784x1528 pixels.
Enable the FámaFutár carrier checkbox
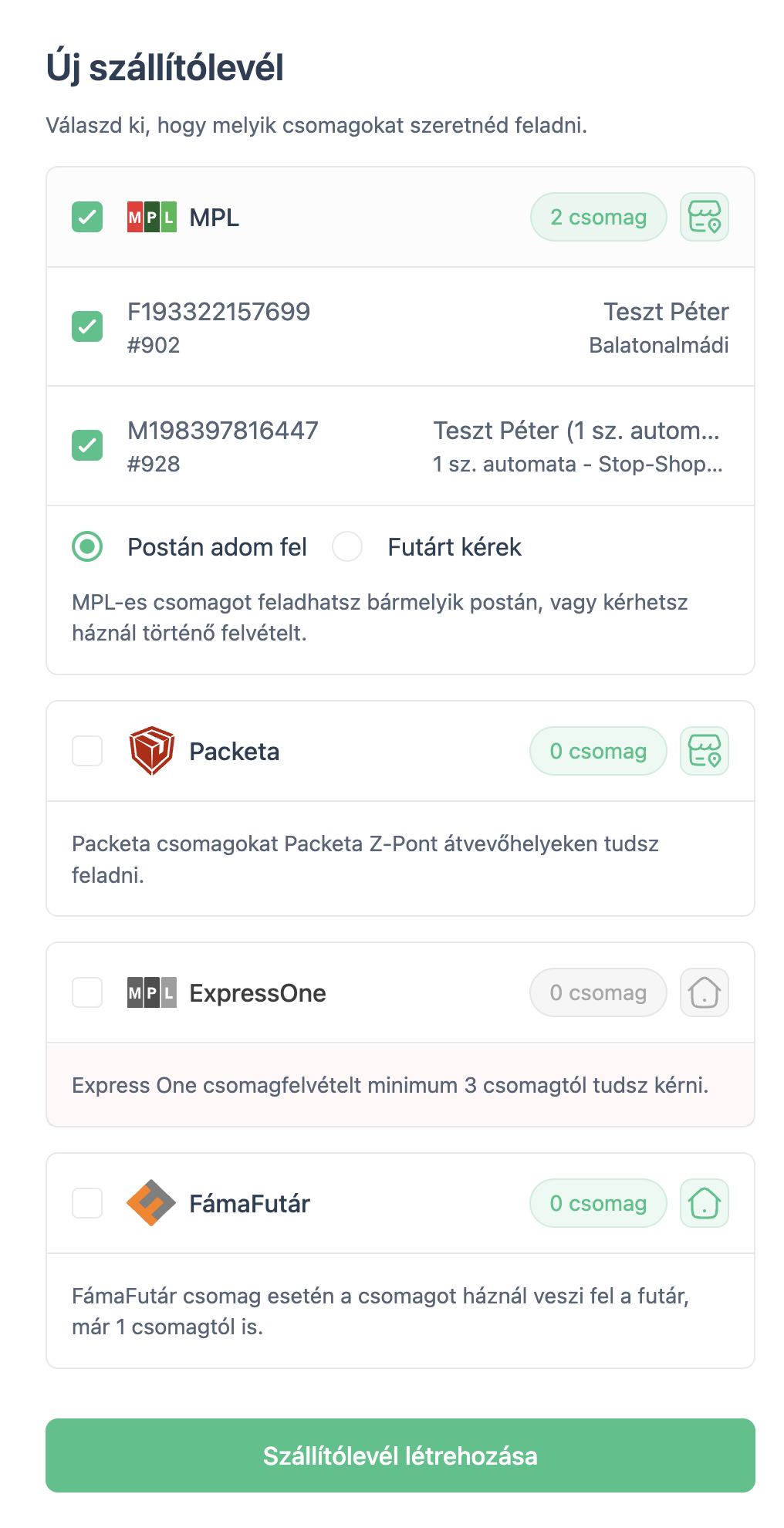click(87, 1203)
